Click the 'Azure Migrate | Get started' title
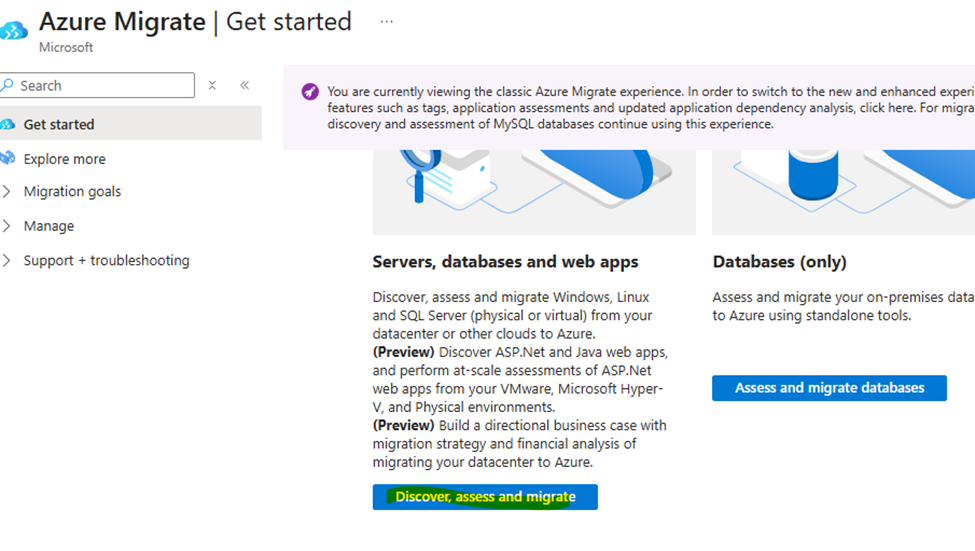This screenshot has height=551, width=975. click(x=195, y=22)
